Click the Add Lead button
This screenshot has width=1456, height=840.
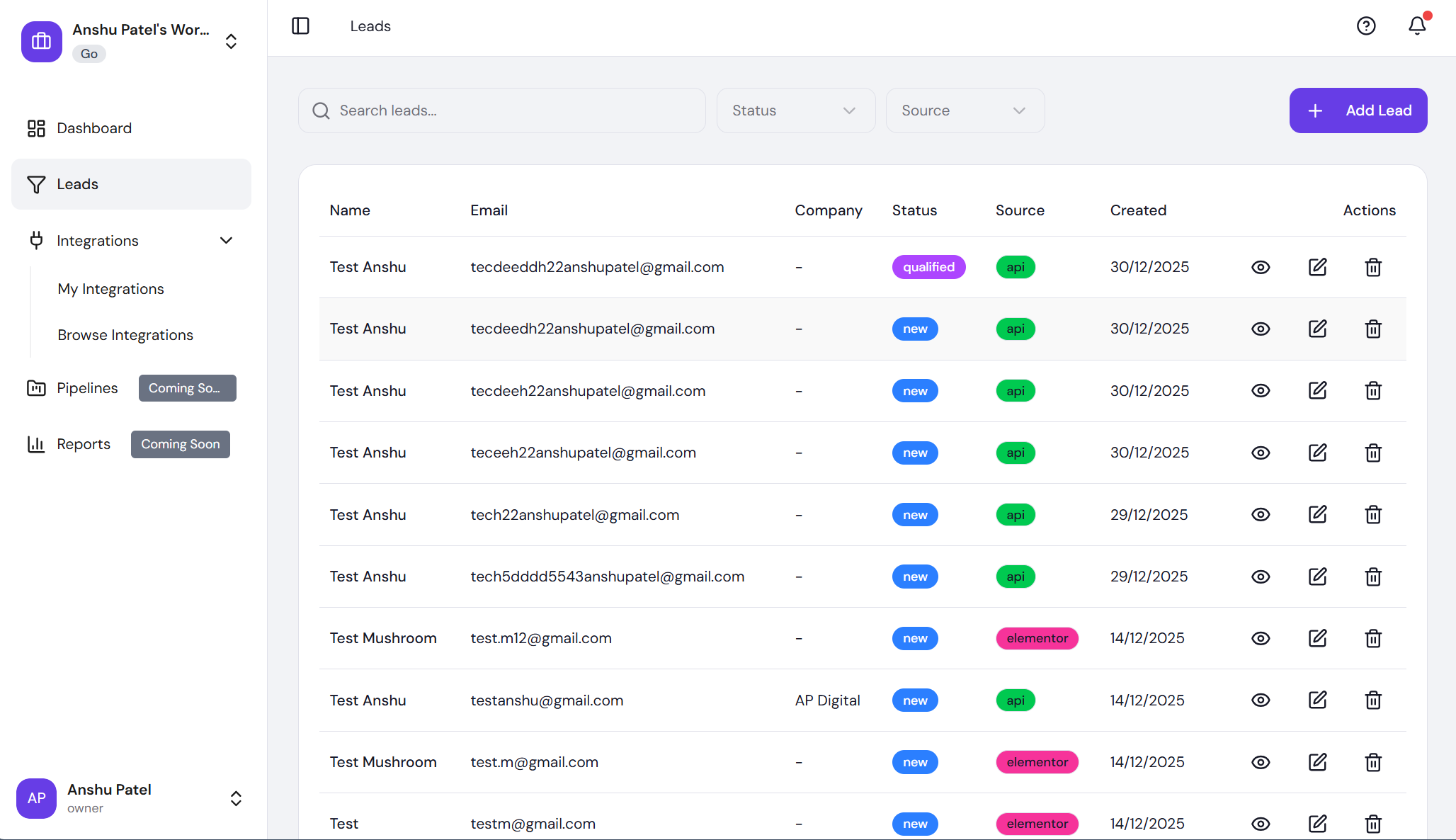pyautogui.click(x=1358, y=110)
